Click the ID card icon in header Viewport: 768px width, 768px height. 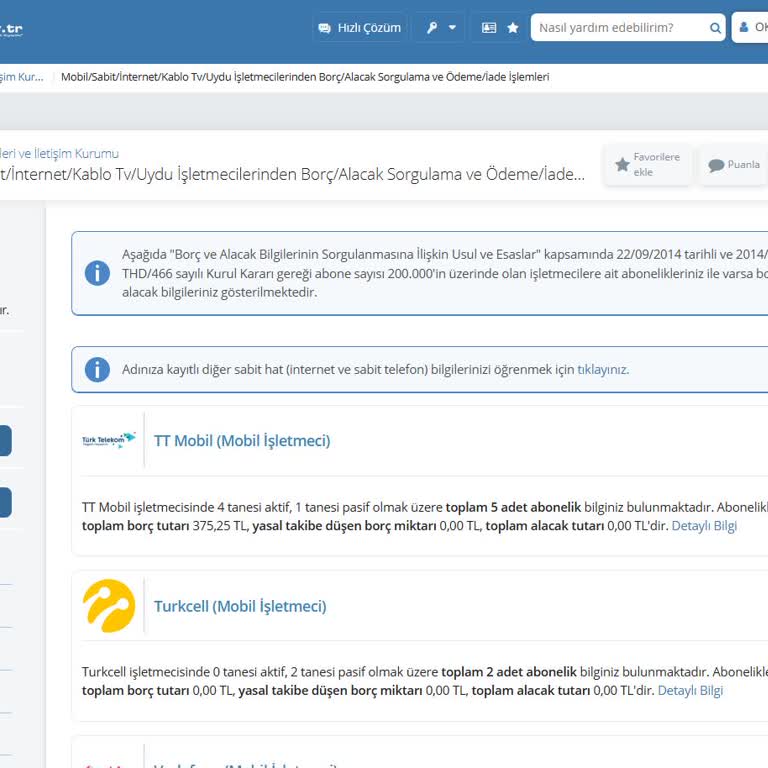point(489,28)
